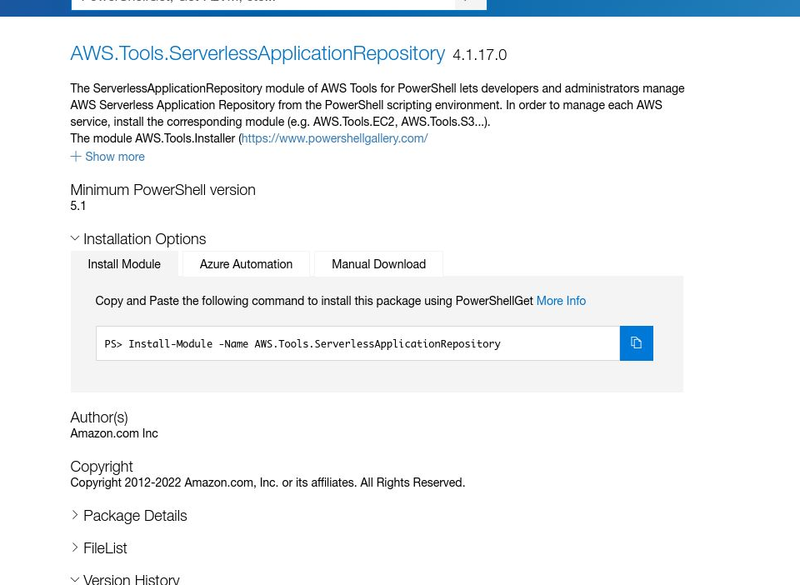Click the Copyright 2012-2022 Amazon.com text
Screen dimensions: 800x585
[x=268, y=482]
